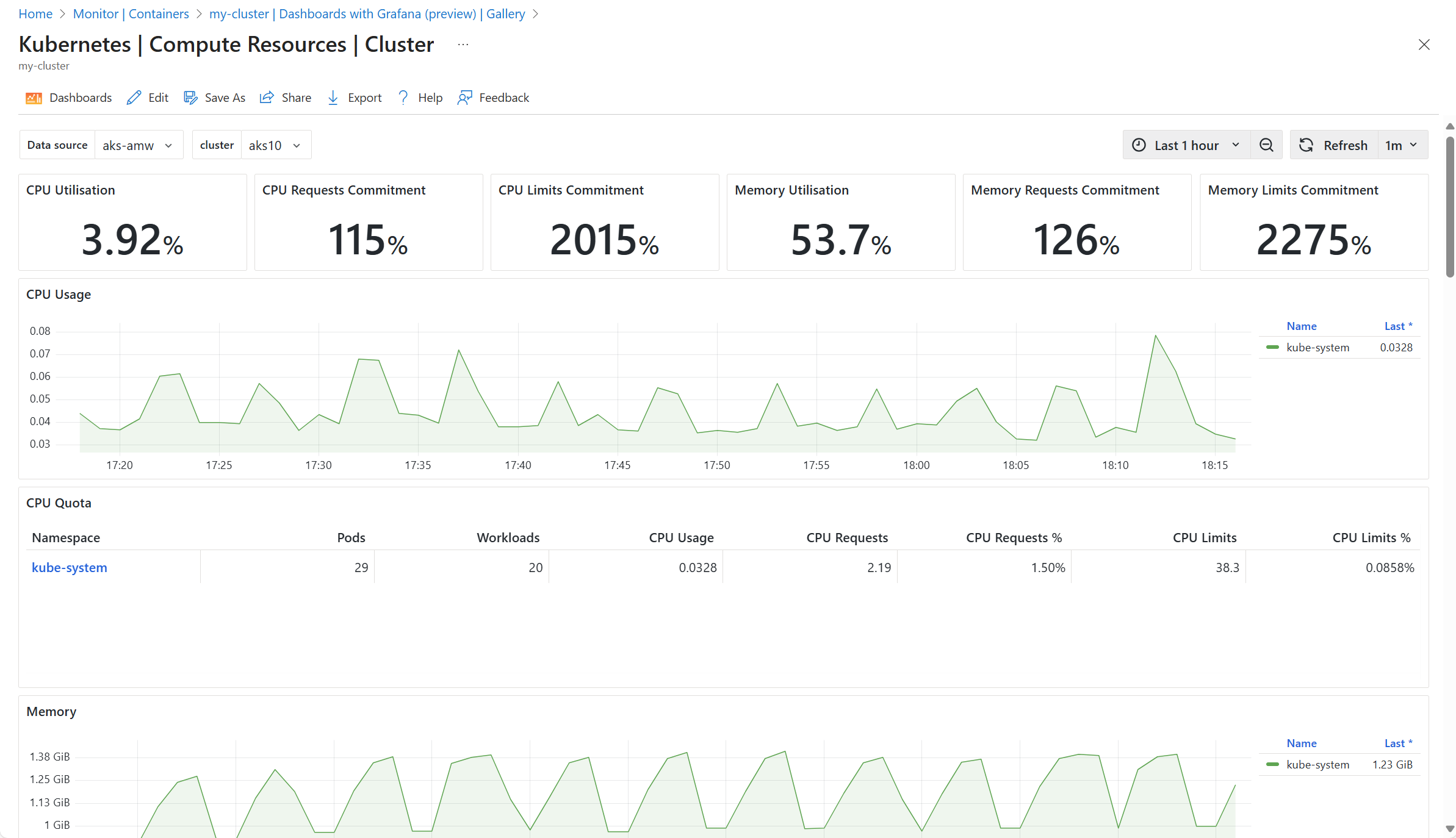Click the Edit pencil icon
Screen dimensions: 1456x838
tap(134, 98)
